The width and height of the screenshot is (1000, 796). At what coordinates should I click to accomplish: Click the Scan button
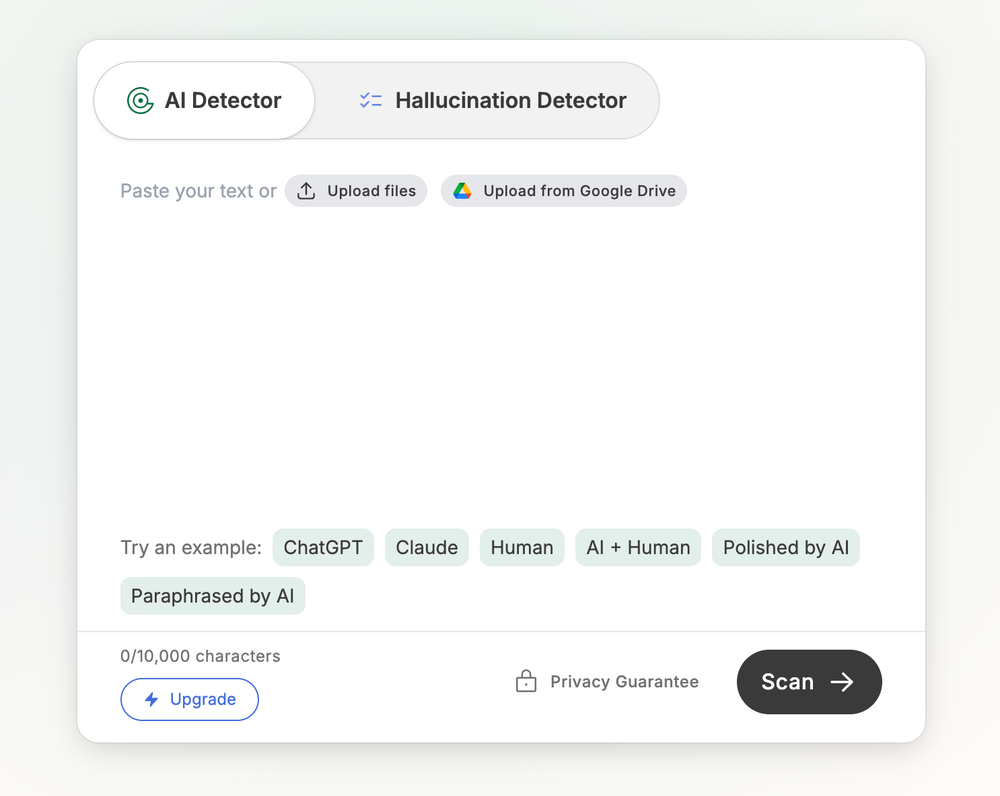(809, 681)
